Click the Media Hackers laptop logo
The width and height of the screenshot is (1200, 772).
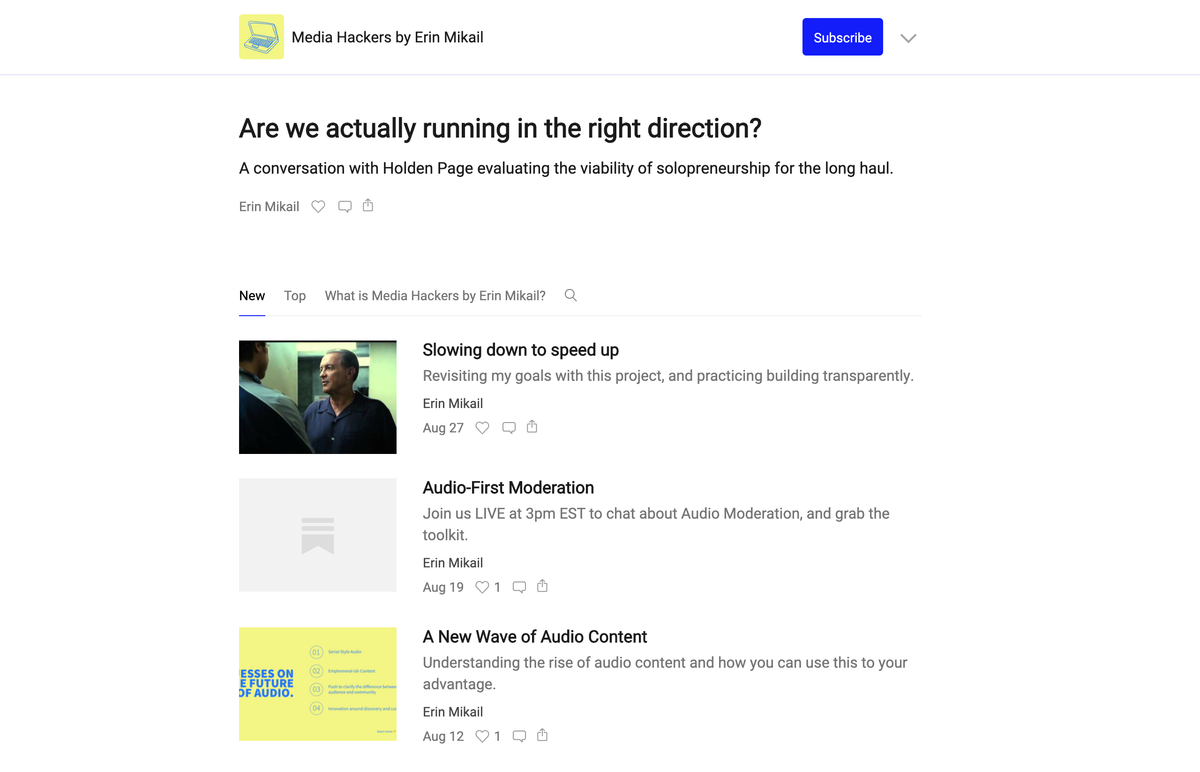tap(261, 37)
